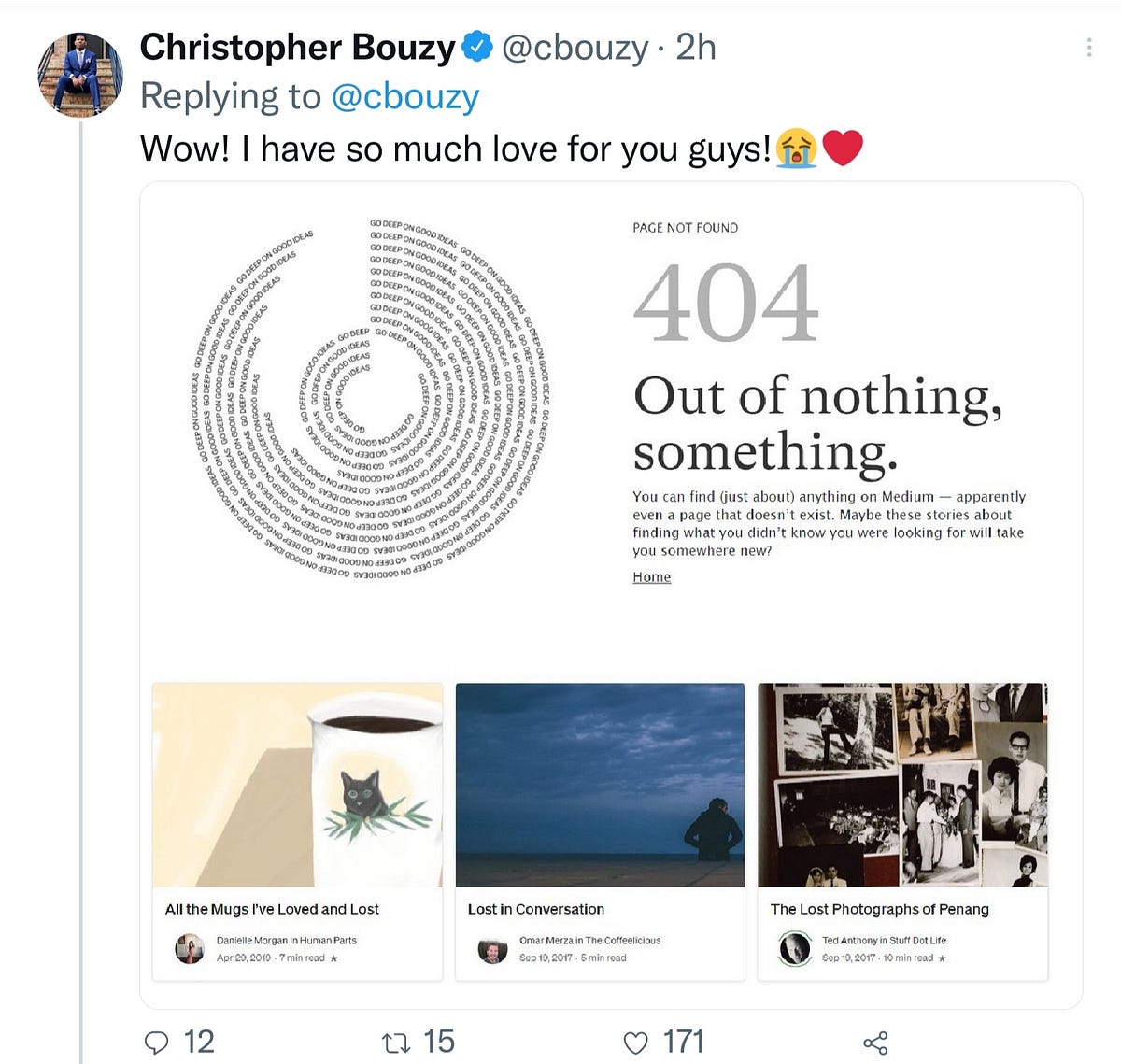The image size is (1121, 1064).
Task: Reply via the comment bubble icon
Action: 156,1040
